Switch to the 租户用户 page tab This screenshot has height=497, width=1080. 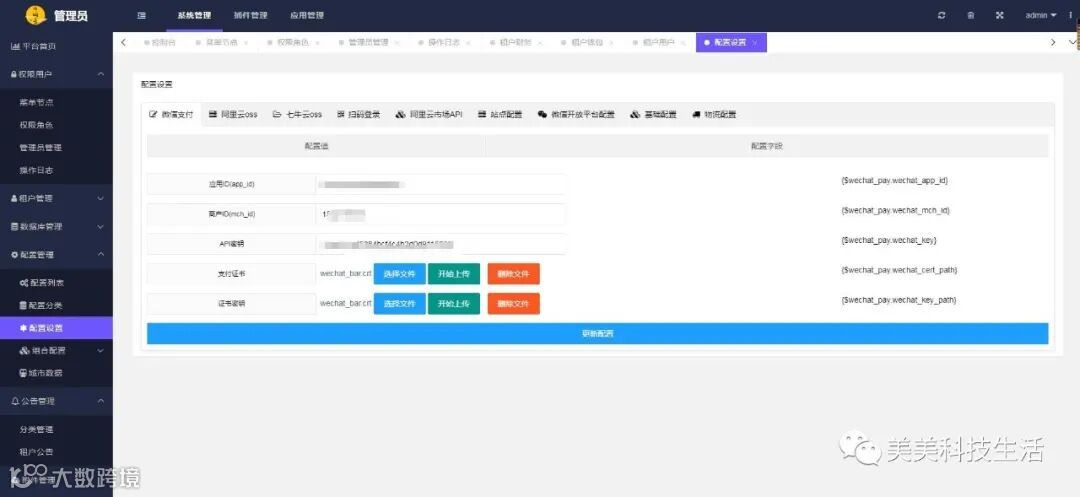(x=658, y=42)
